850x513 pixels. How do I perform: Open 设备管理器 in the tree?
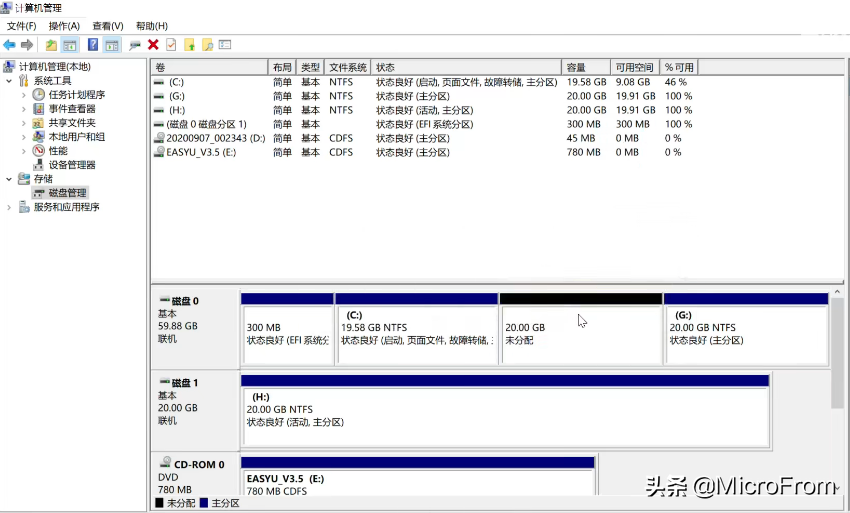[x=72, y=165]
